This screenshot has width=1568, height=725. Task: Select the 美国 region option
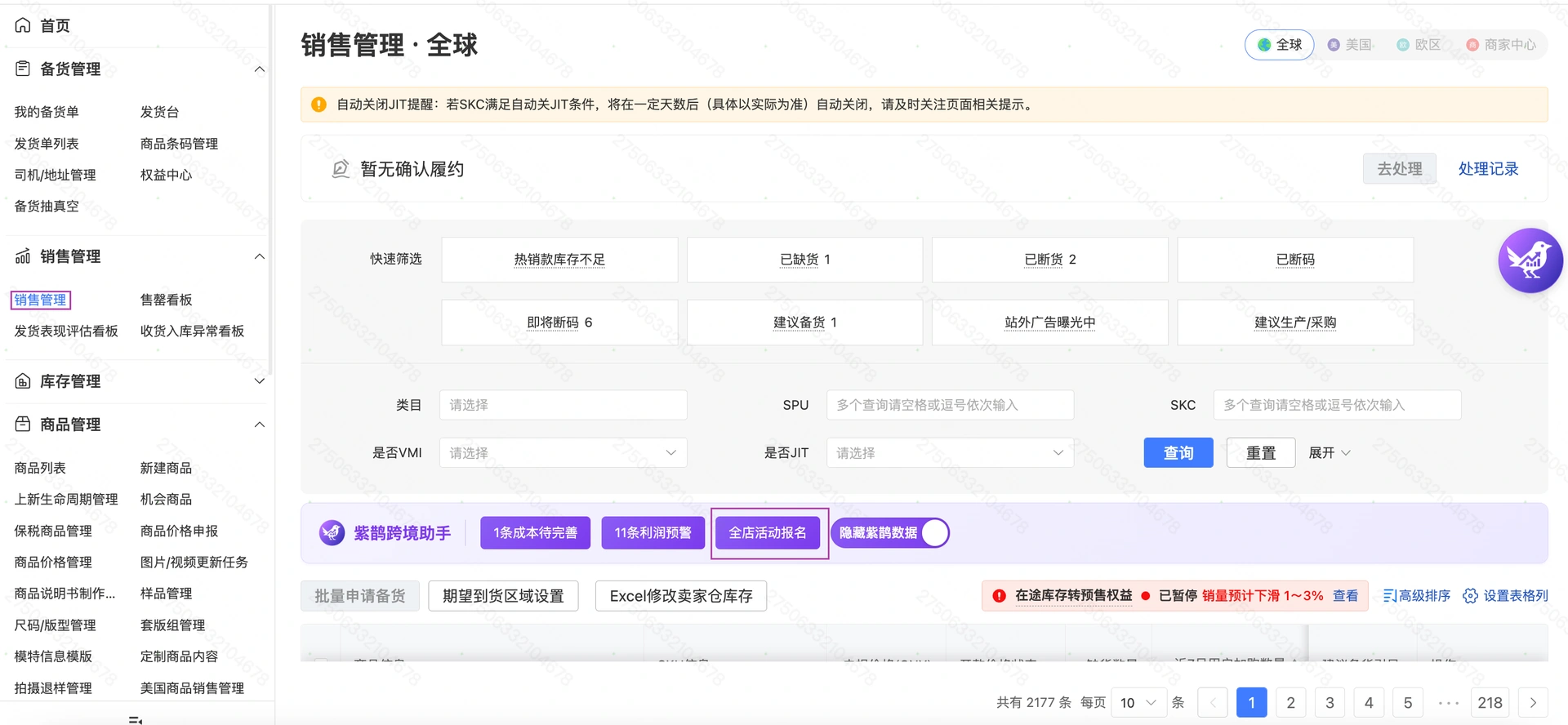click(1350, 45)
